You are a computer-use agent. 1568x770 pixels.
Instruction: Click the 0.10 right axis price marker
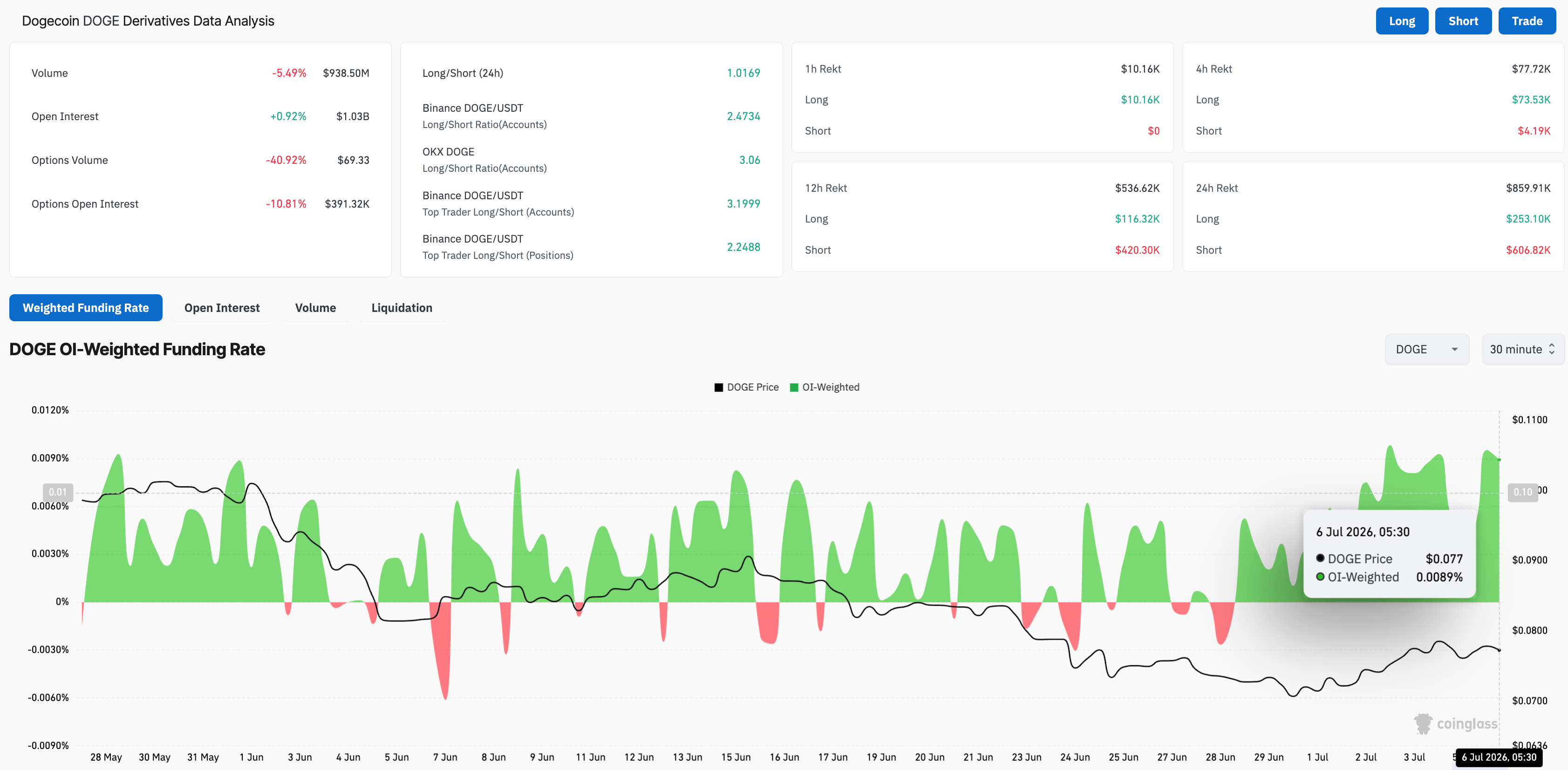[1523, 492]
